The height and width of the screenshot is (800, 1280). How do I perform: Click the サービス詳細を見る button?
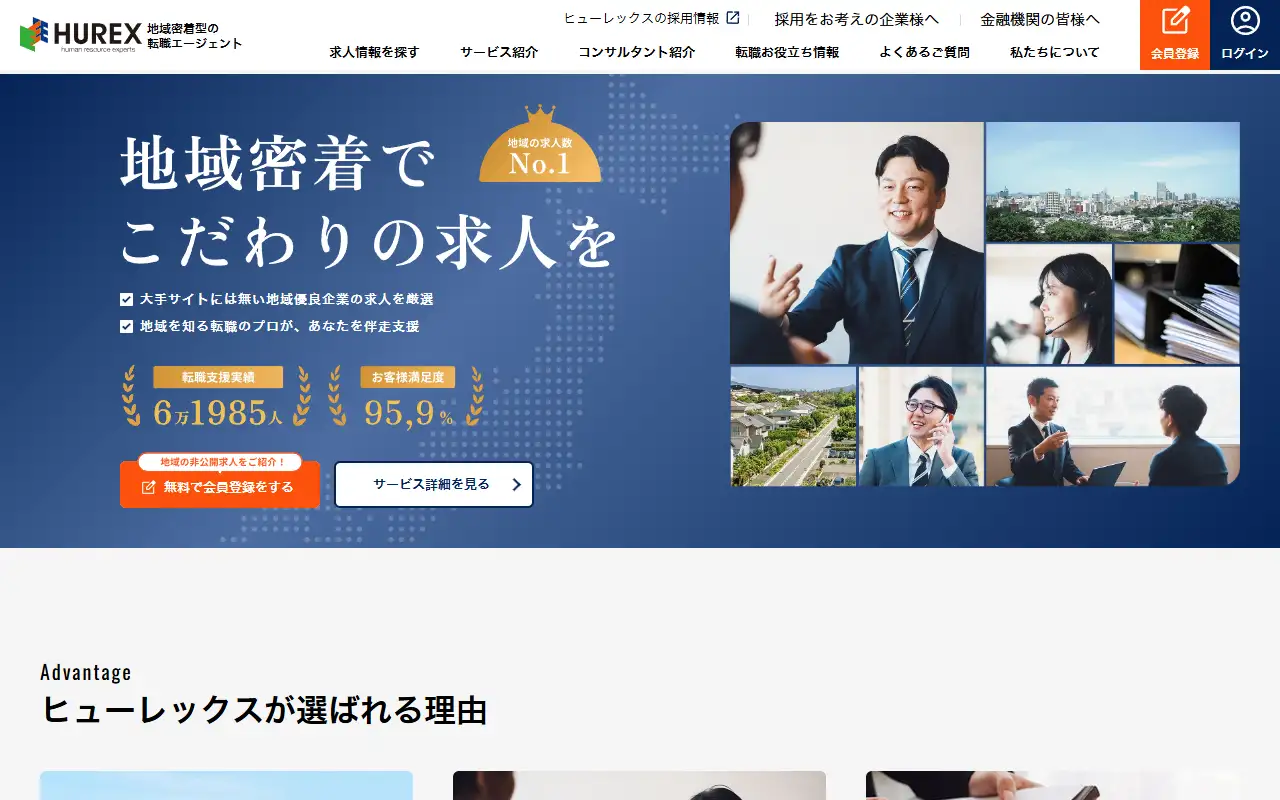tap(434, 484)
